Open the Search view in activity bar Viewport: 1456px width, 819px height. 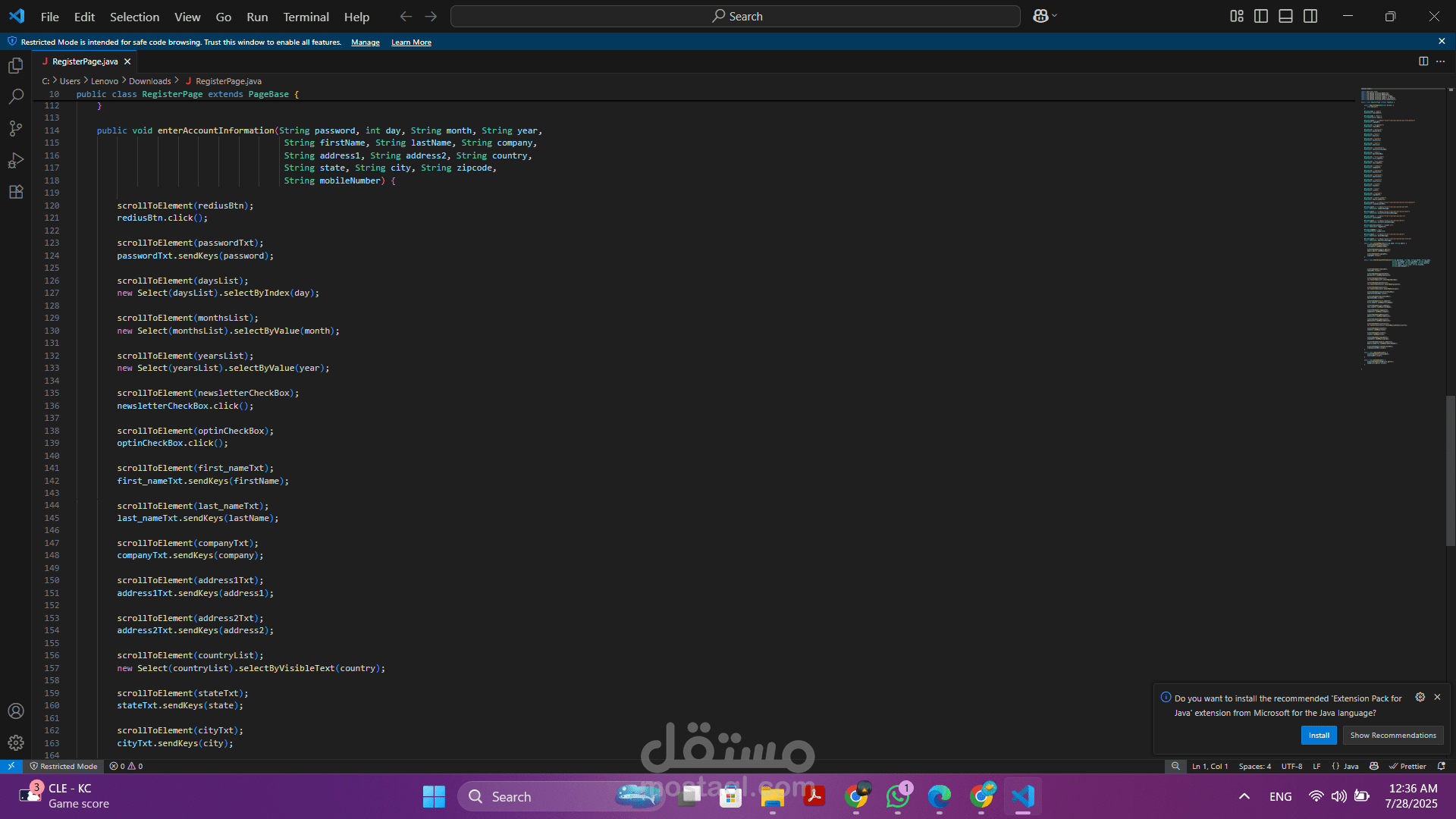click(x=16, y=97)
